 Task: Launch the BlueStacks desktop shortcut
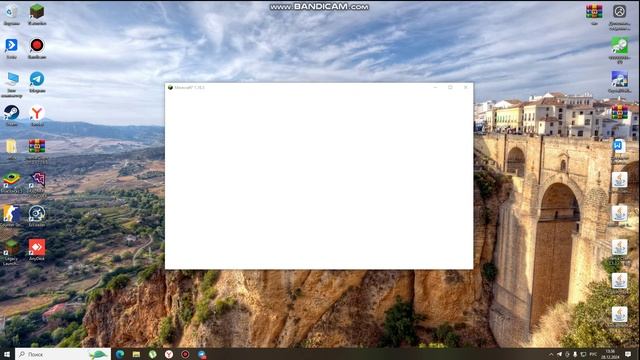coord(11,180)
